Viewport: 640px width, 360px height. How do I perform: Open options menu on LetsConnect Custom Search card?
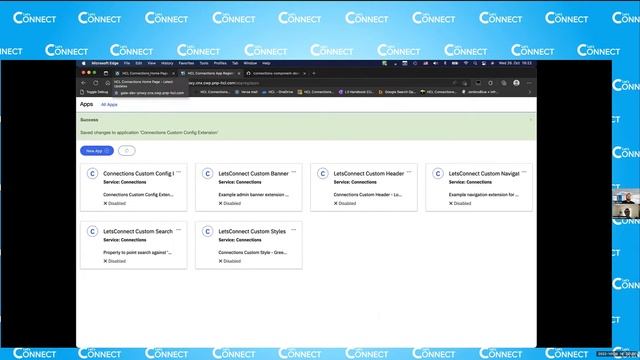179,230
